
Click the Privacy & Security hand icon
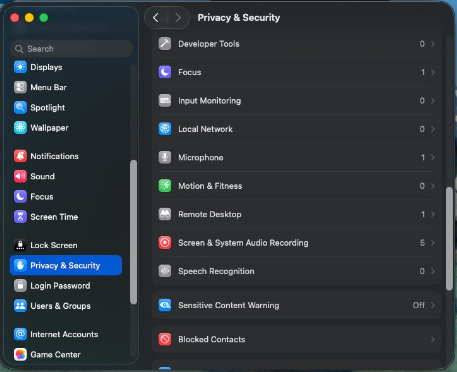pos(20,265)
